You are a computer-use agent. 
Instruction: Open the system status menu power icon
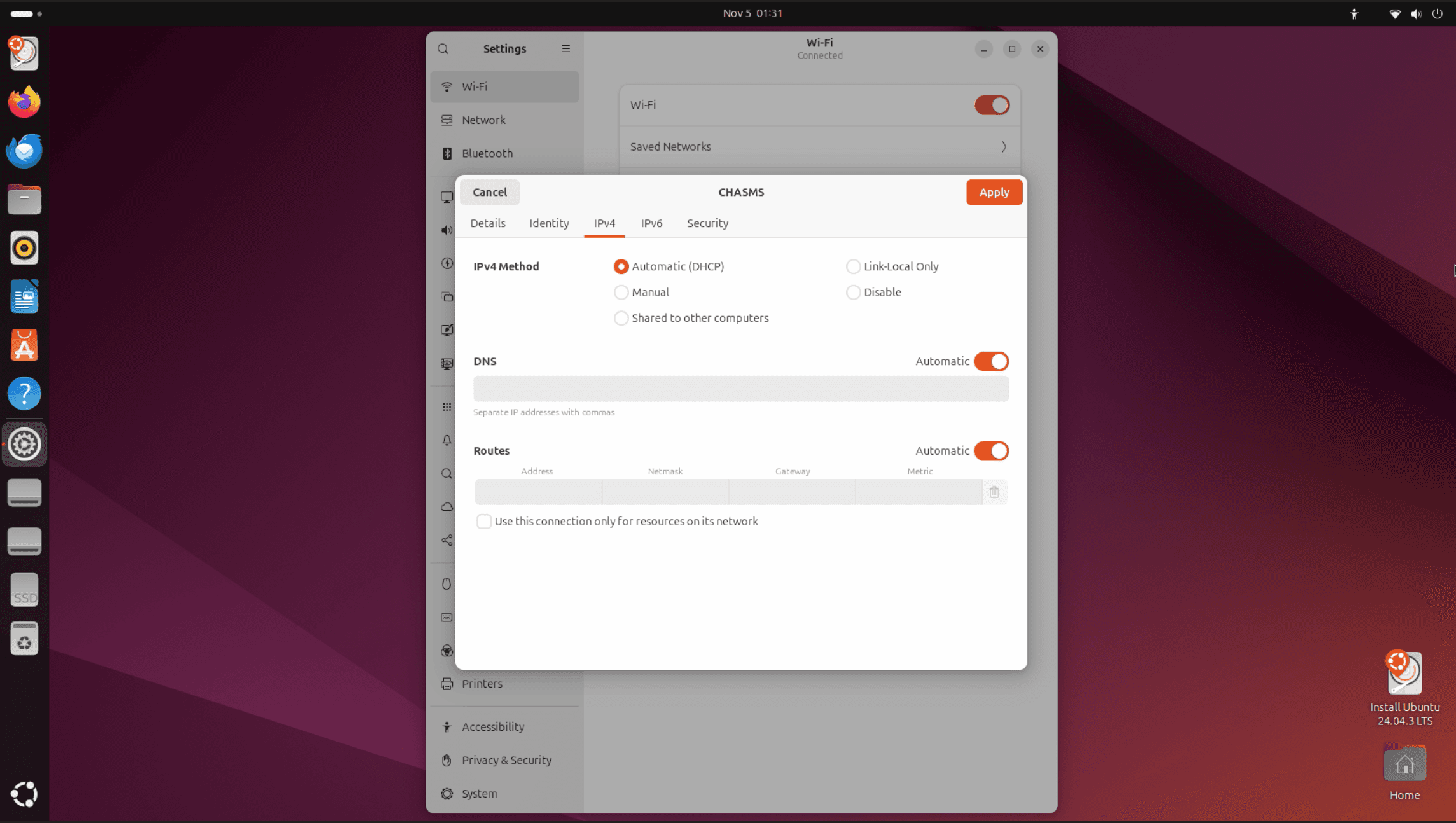click(1437, 13)
